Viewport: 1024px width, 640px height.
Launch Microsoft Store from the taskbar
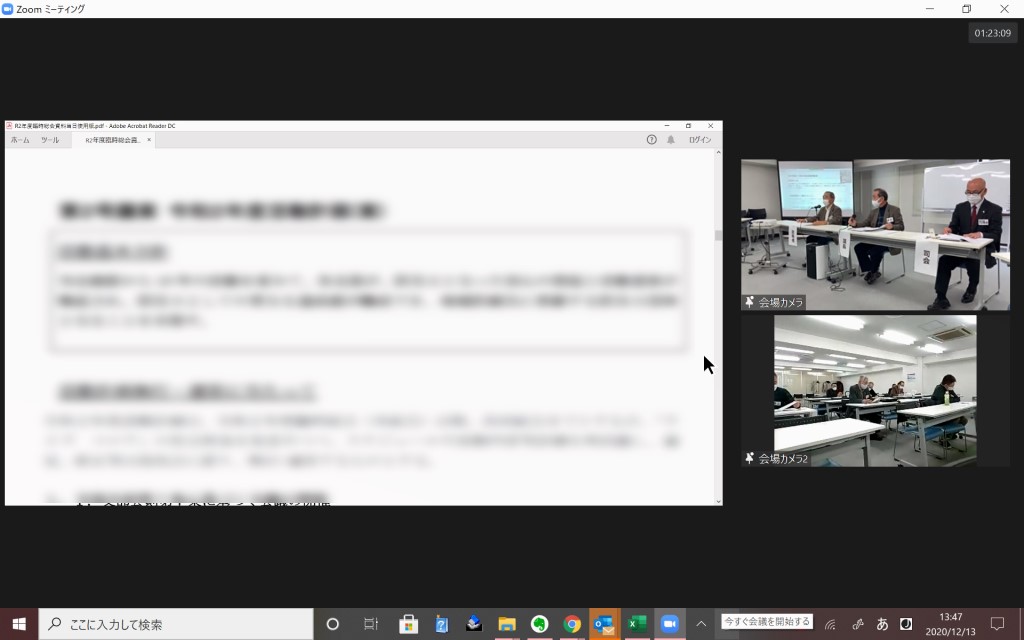coord(409,624)
